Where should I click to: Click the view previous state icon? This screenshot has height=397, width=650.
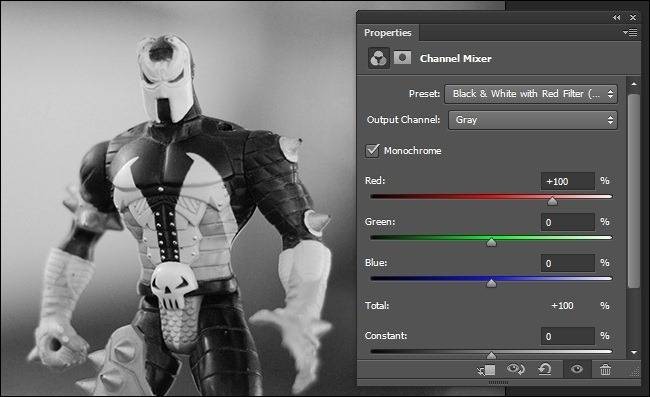(516, 369)
